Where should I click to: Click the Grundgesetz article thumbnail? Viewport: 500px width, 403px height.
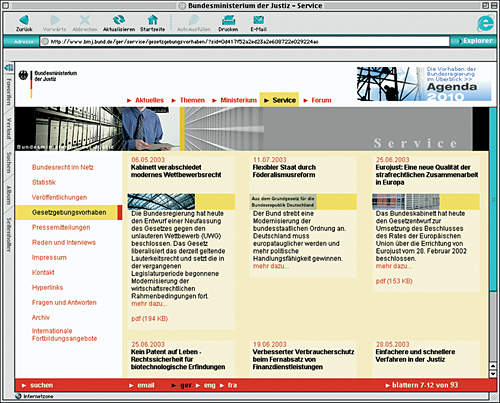283,202
